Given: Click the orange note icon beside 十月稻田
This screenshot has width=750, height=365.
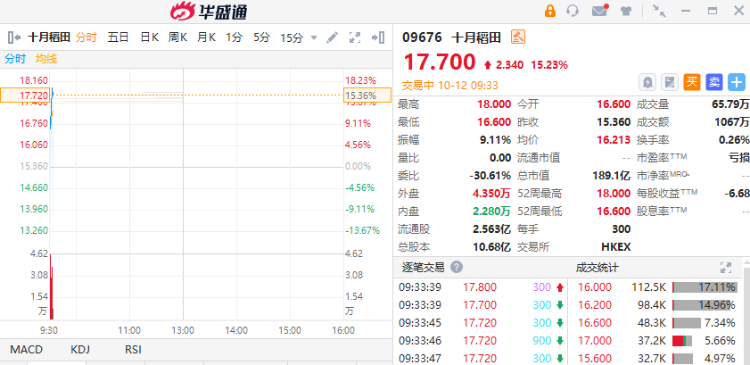Looking at the screenshot, I should pos(518,37).
